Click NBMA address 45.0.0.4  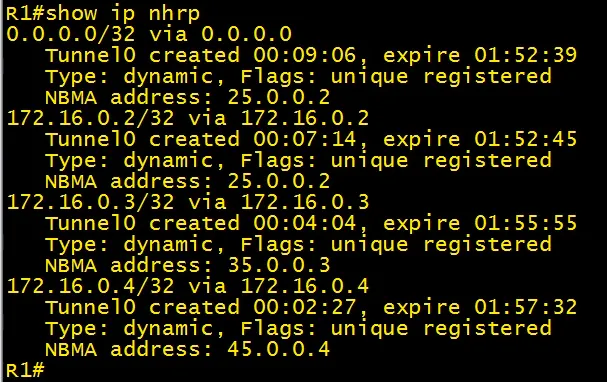click(279, 349)
